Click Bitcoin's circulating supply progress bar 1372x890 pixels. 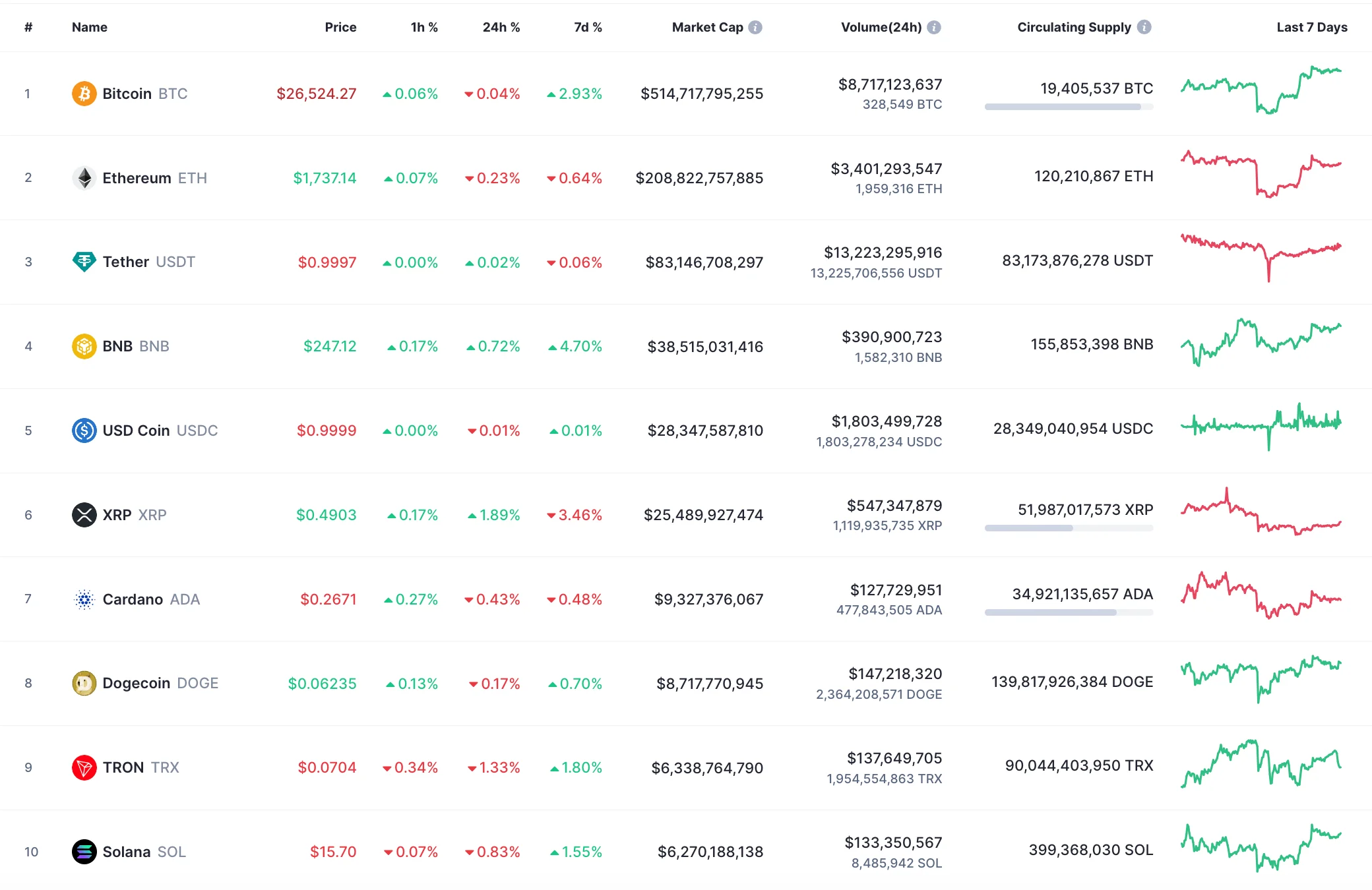coord(1069,106)
